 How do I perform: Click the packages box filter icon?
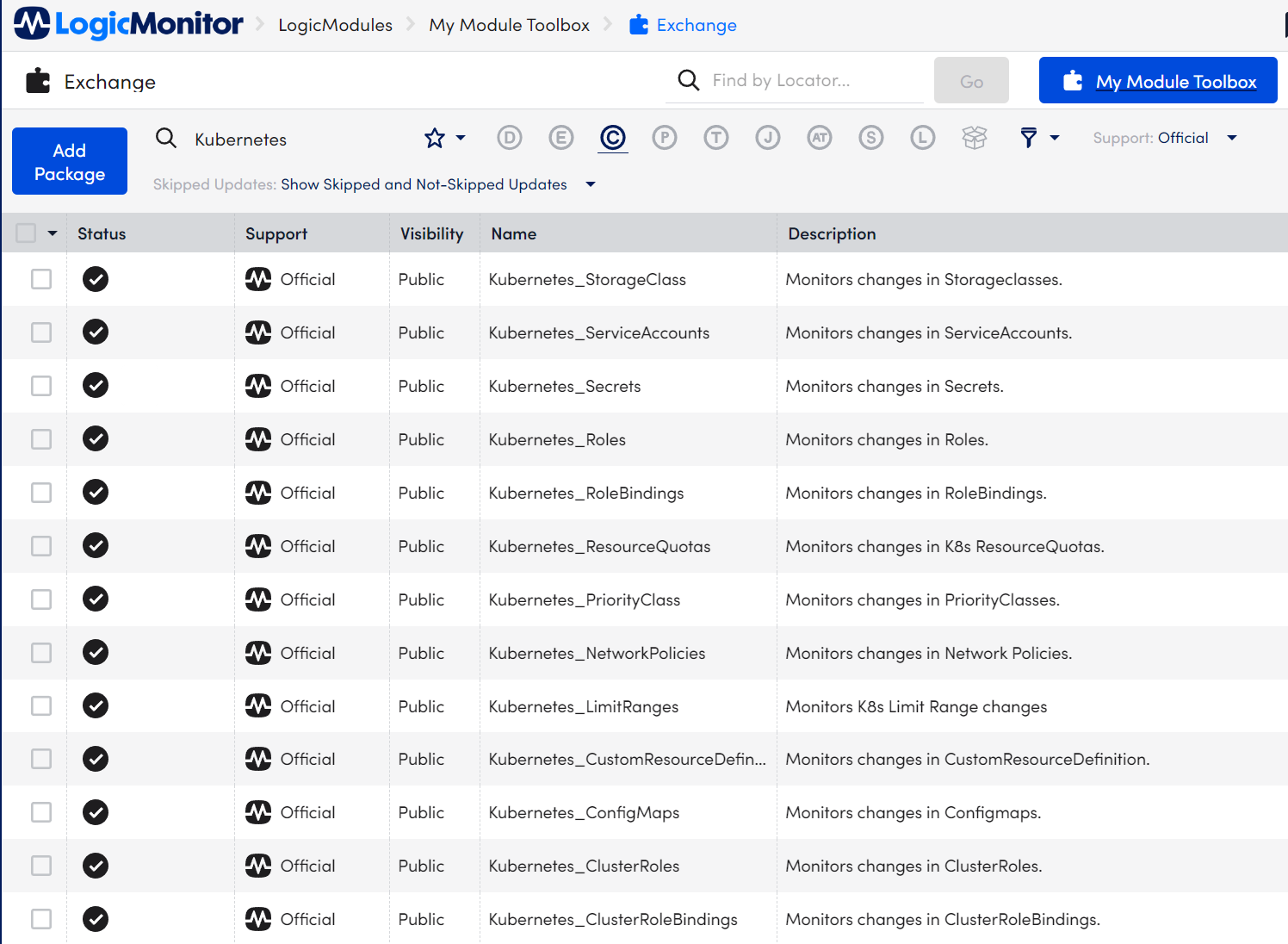975,138
